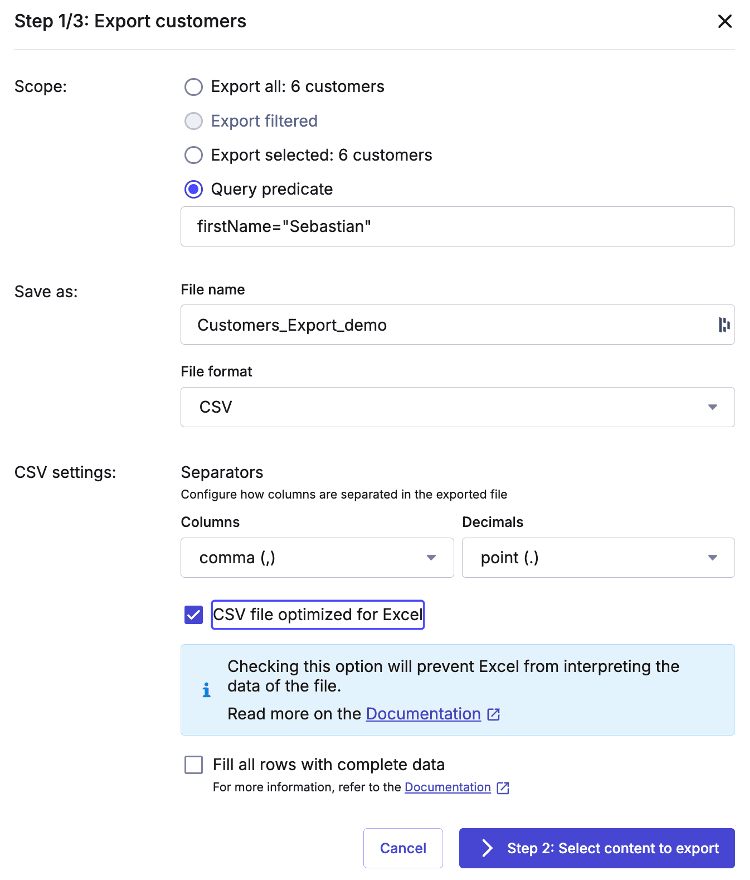Image resolution: width=750 pixels, height=880 pixels.
Task: Proceed to Step 2: Select content to export
Action: 596,847
